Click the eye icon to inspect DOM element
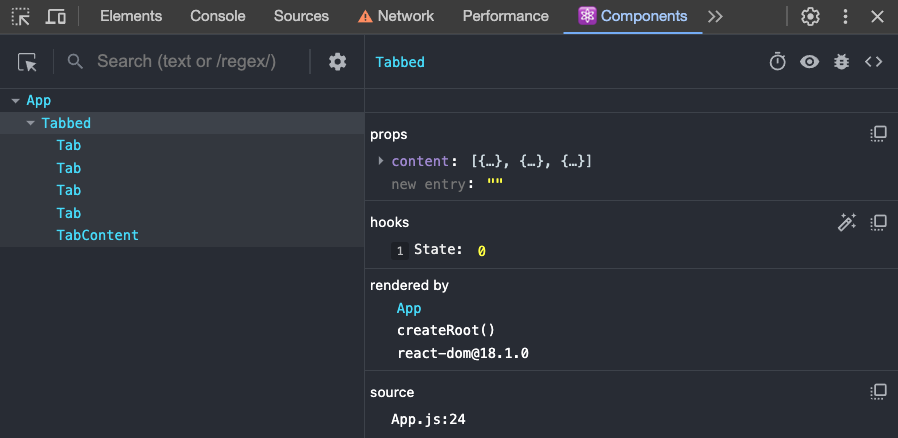Screen dimensions: 898x438 [x=809, y=62]
